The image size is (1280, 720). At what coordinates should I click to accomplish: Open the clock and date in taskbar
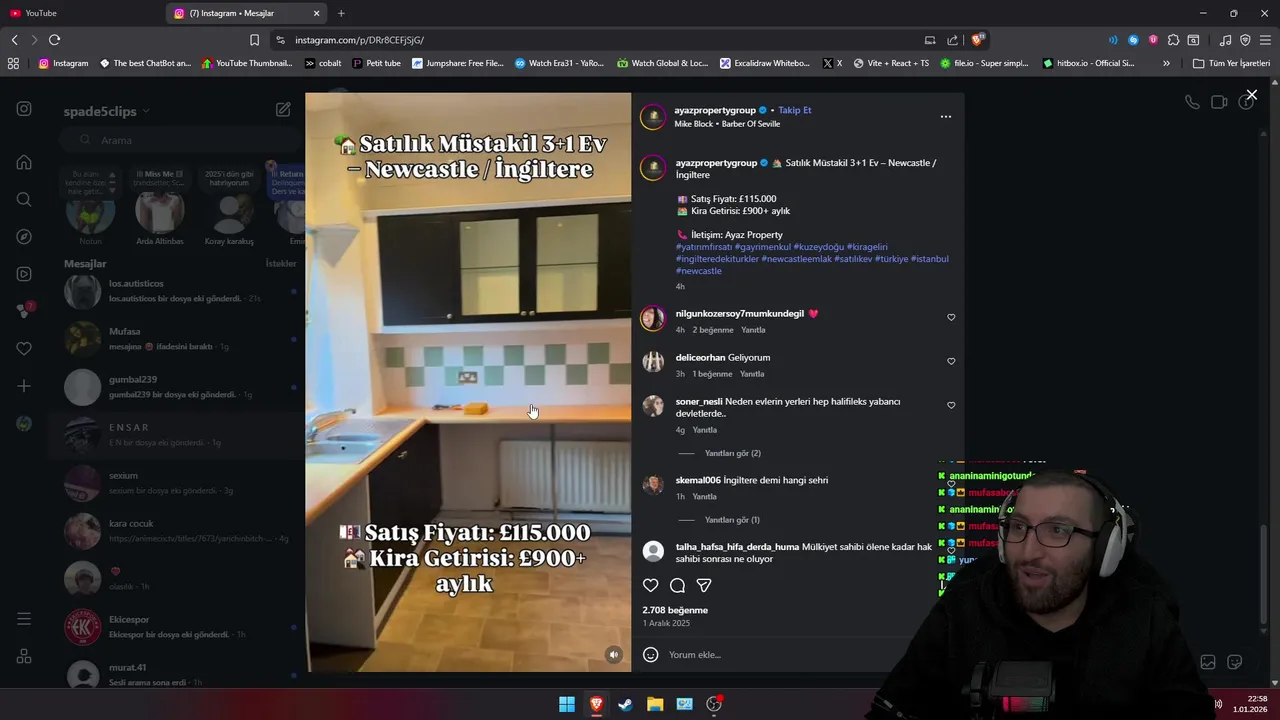pyautogui.click(x=1251, y=704)
